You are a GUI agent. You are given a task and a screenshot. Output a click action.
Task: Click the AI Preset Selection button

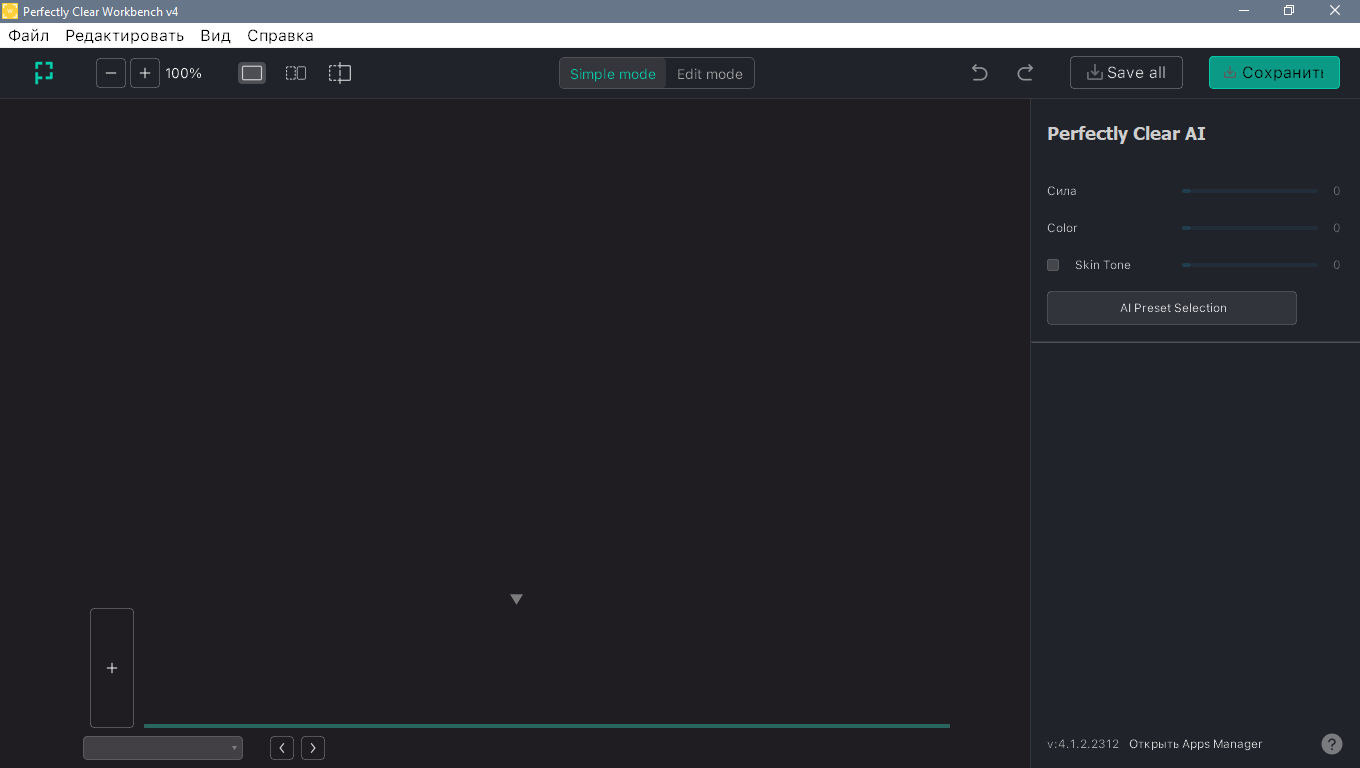click(x=1171, y=308)
